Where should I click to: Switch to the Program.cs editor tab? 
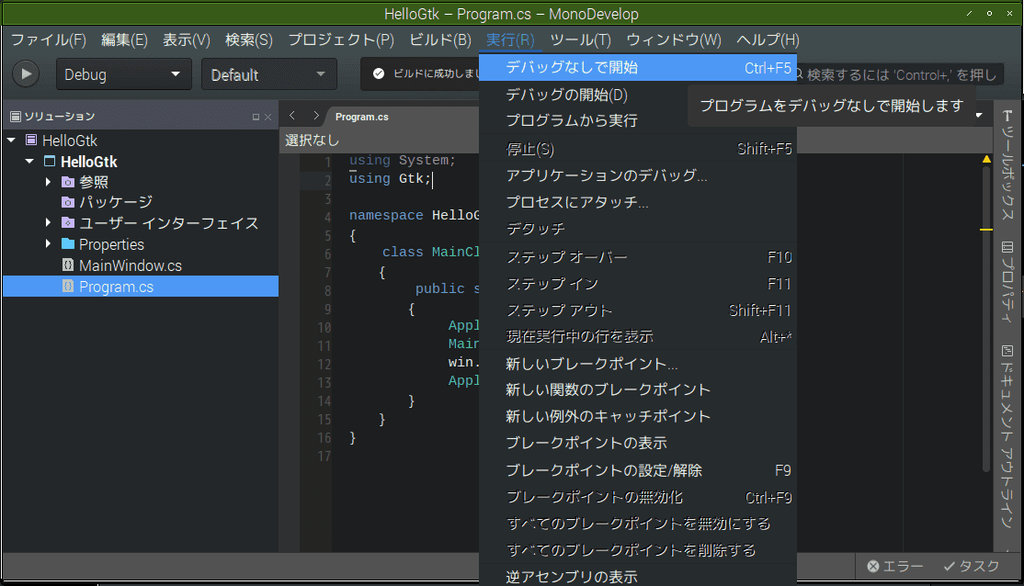point(362,116)
